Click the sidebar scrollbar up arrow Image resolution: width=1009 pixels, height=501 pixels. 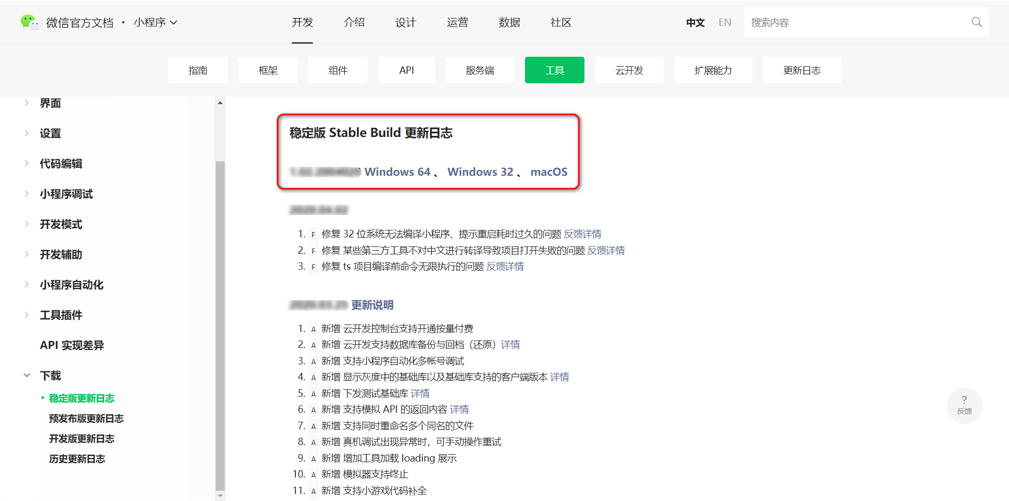(x=220, y=103)
